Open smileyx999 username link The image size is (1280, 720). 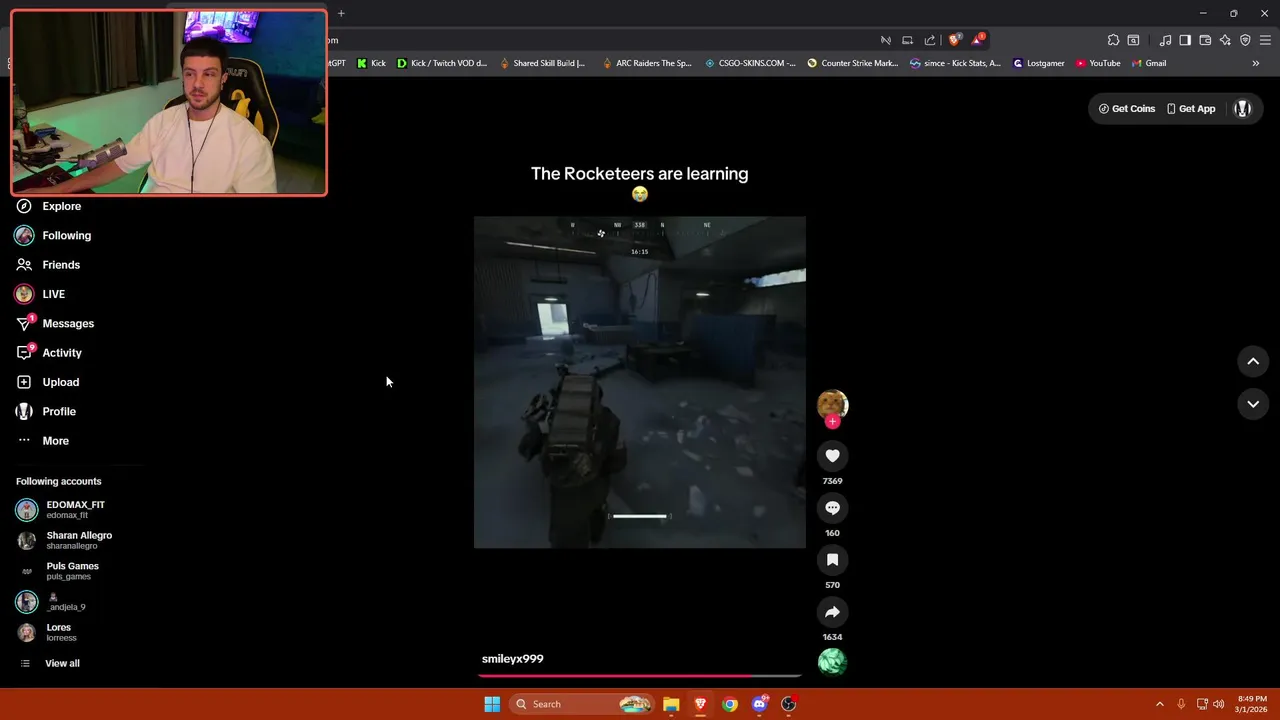coord(513,659)
